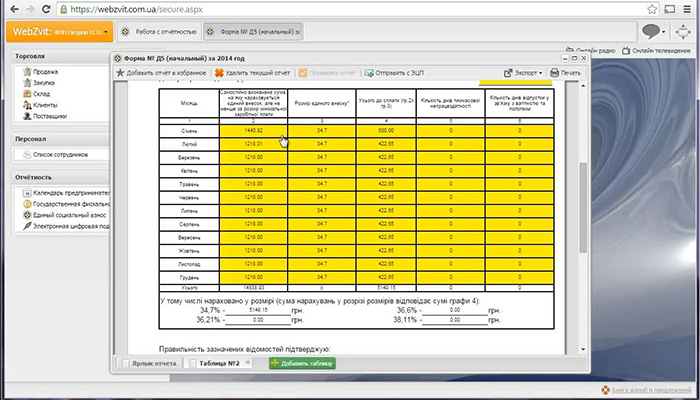The width and height of the screenshot is (700, 400).
Task: Click the Торговля section header
Action: 30,57
